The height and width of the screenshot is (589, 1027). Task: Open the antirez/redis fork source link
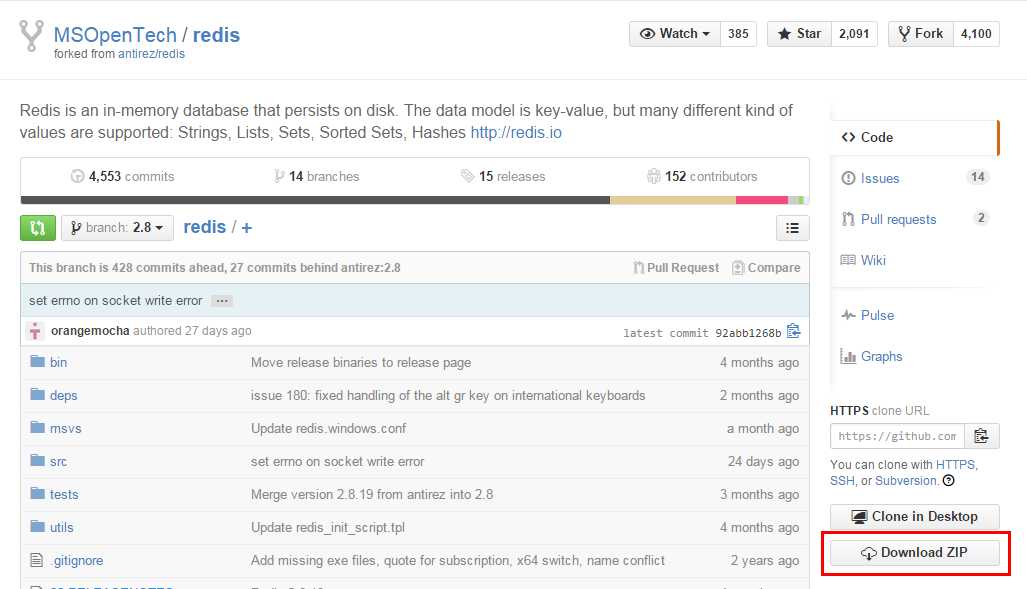click(x=151, y=54)
